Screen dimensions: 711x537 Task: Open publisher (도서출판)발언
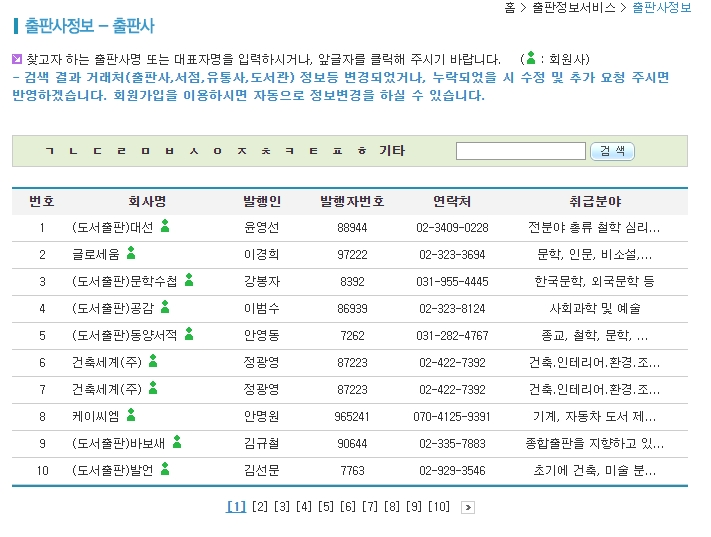tap(113, 470)
